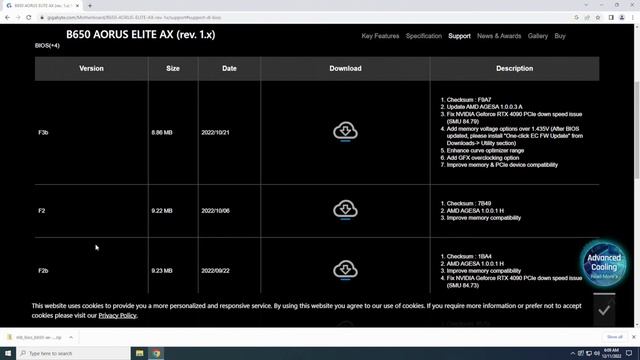This screenshot has width=640, height=360.
Task: Click the system clock showing date and time
Action: 611,353
